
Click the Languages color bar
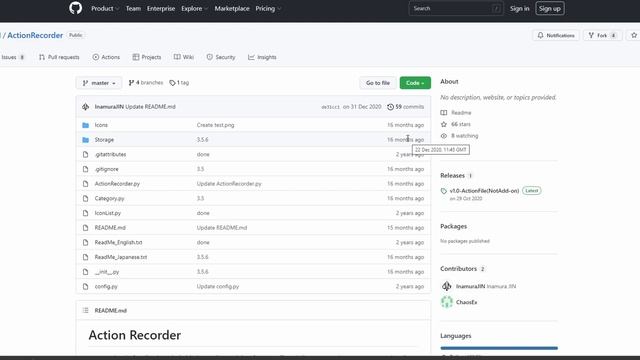pyautogui.click(x=499, y=348)
